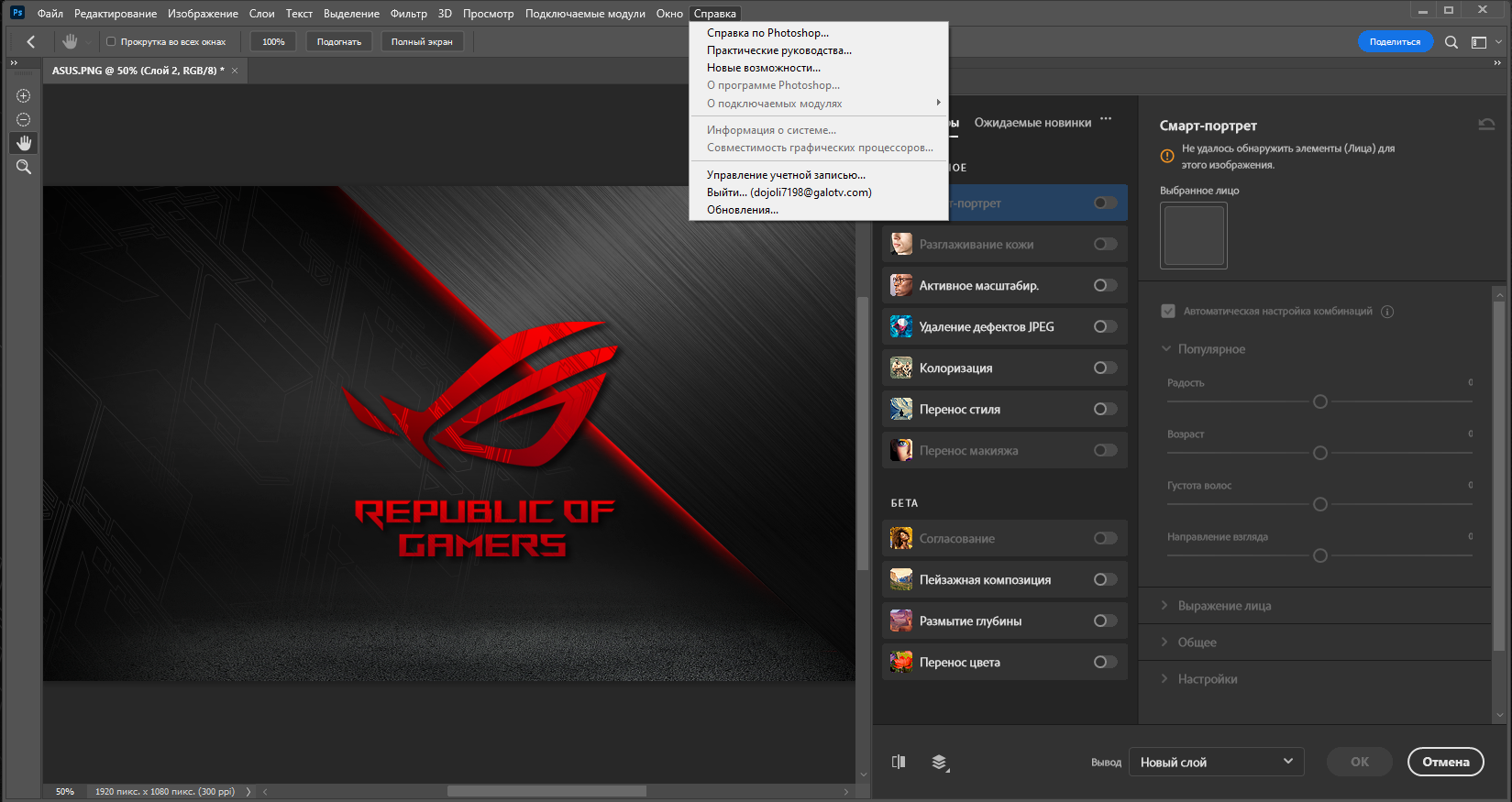The height and width of the screenshot is (802, 1512).
Task: Open the Вывод dropdown (Новый слой)
Action: coord(1216,762)
